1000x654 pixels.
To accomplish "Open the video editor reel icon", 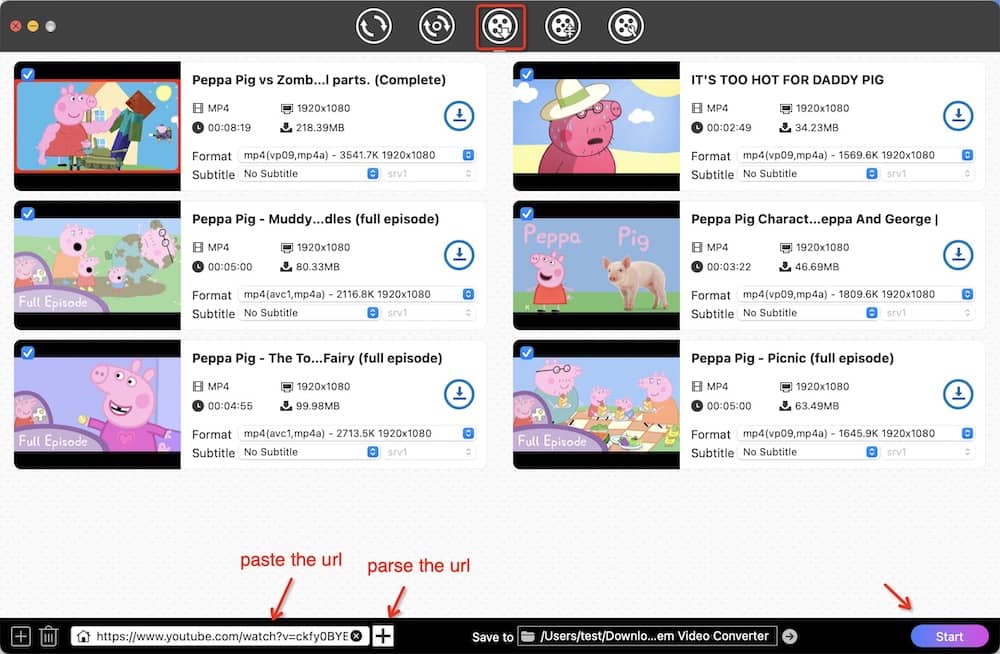I will pos(562,26).
